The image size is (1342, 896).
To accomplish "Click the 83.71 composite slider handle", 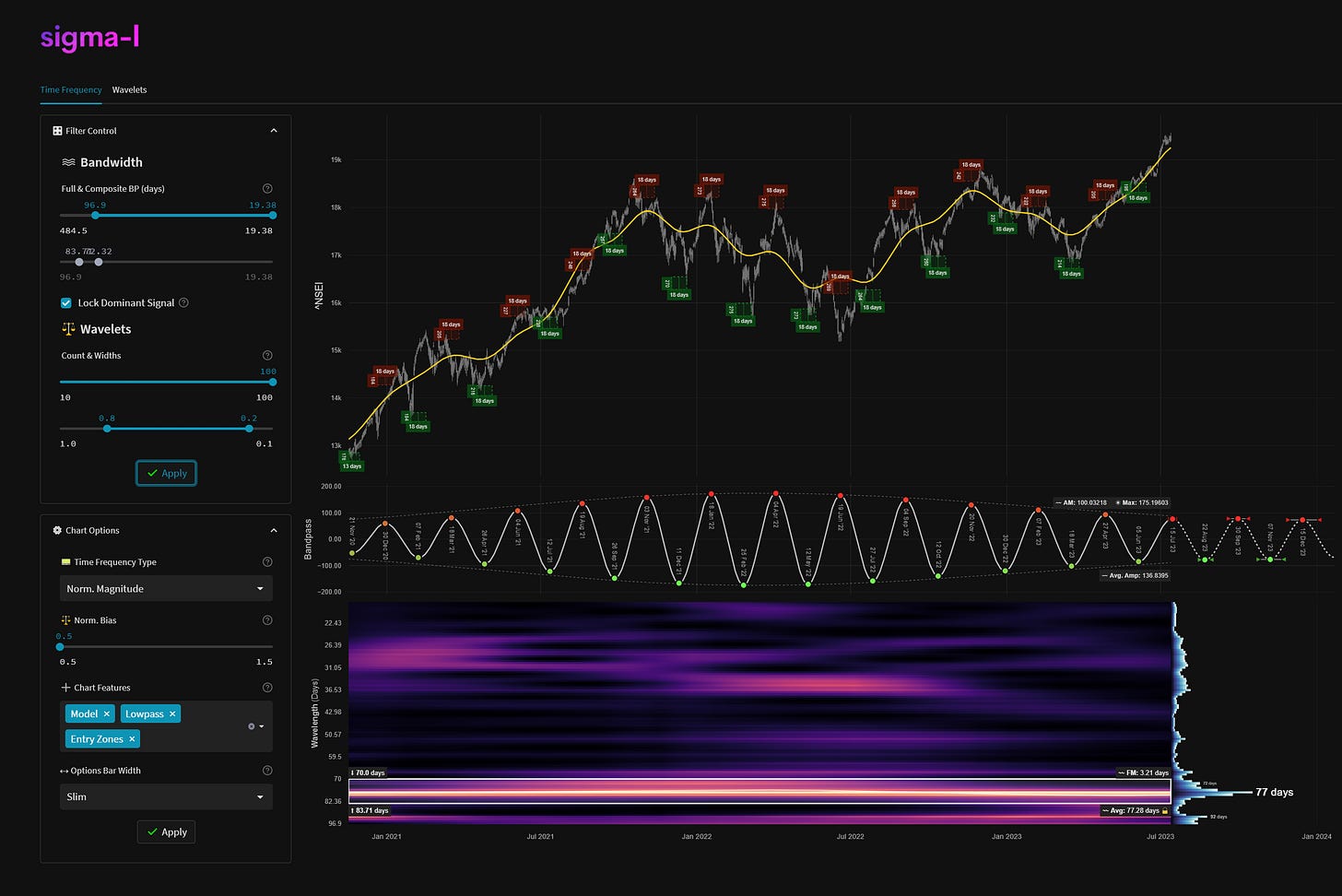I will pyautogui.click(x=78, y=262).
